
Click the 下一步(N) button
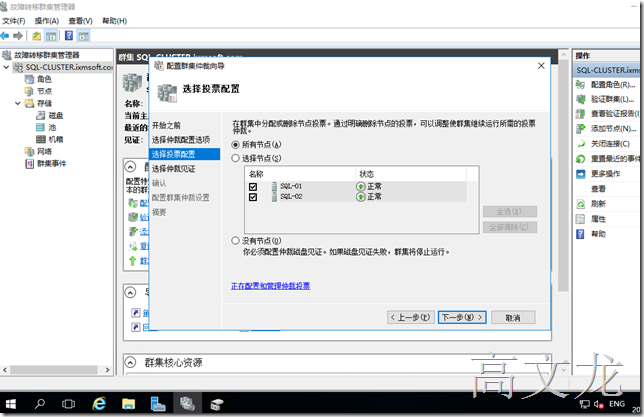coord(462,317)
